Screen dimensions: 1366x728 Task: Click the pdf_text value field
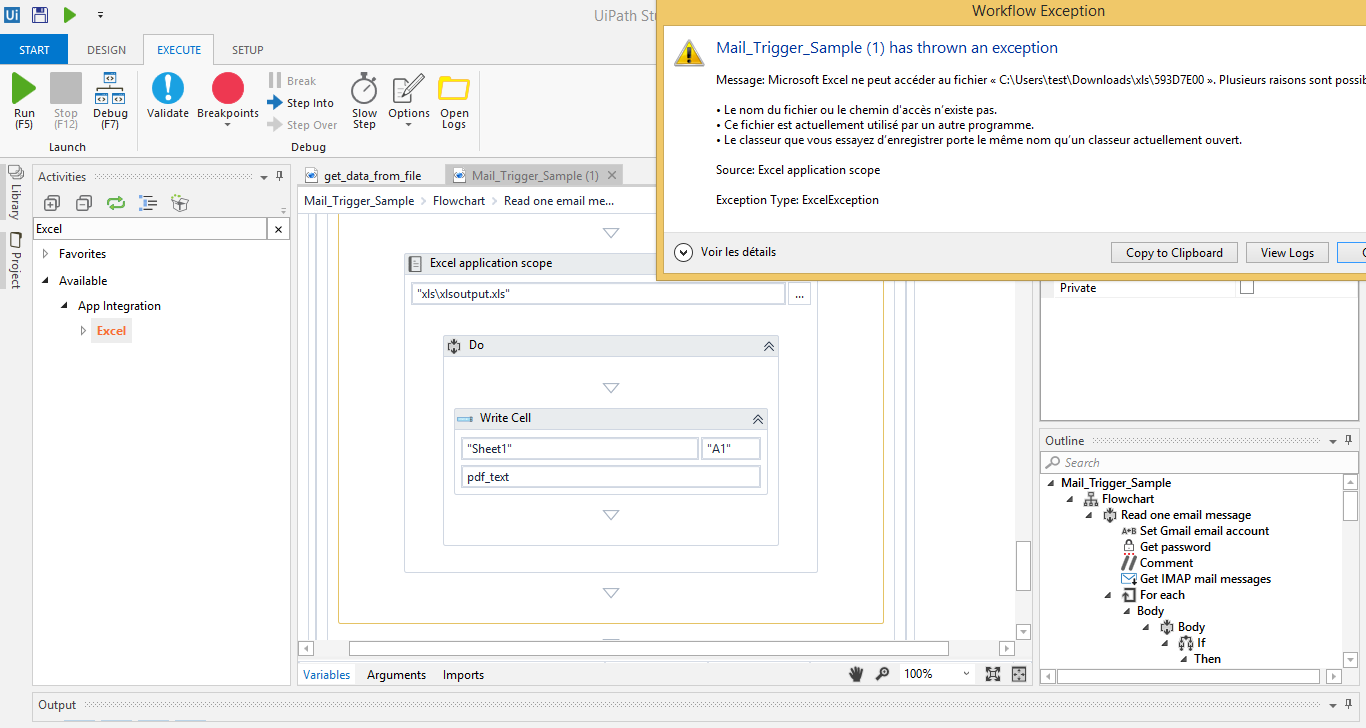[x=611, y=477]
